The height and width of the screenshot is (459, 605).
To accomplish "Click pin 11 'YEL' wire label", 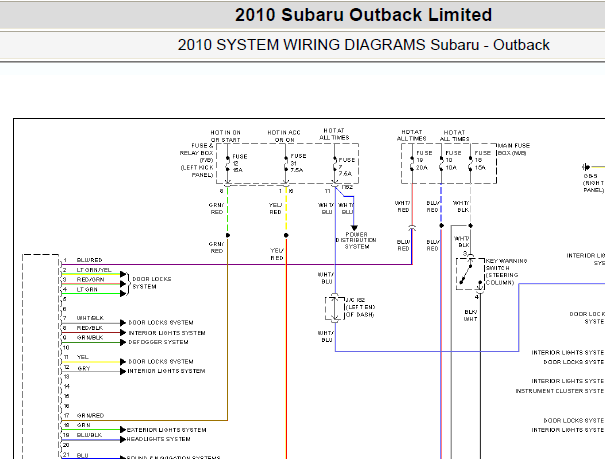I will (x=83, y=357).
